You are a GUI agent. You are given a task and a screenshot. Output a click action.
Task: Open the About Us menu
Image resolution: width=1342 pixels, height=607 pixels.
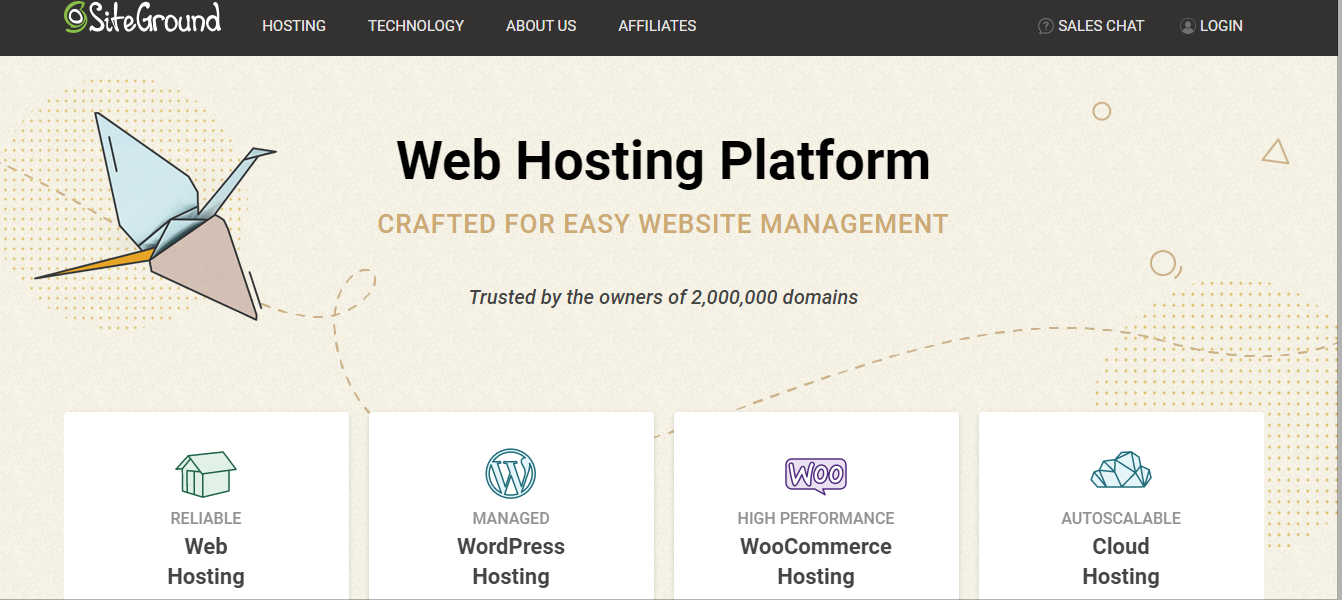pos(541,26)
